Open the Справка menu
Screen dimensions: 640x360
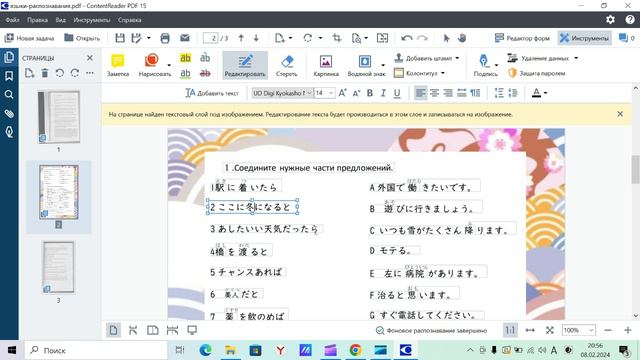pos(129,20)
